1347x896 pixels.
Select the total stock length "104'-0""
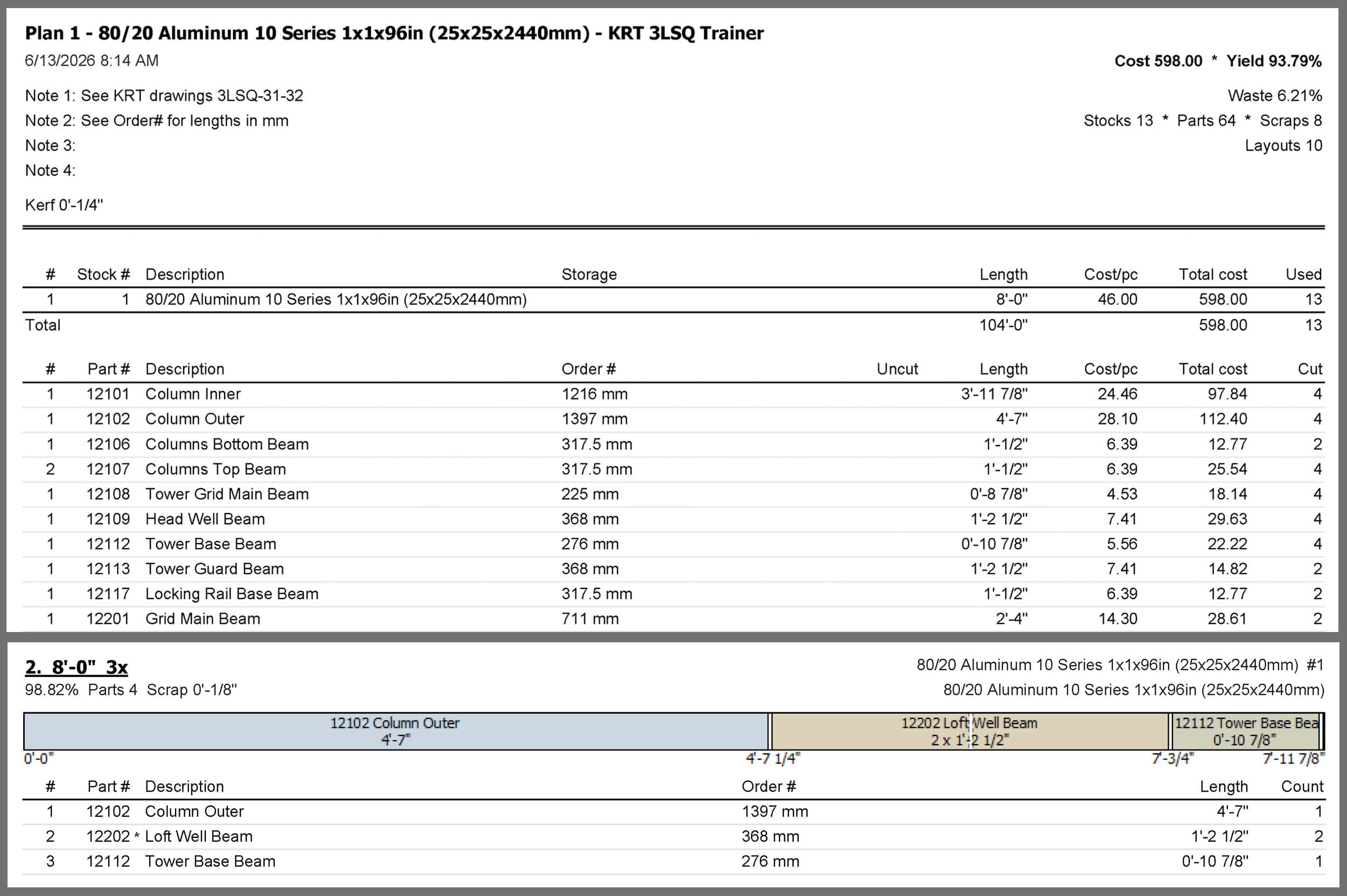[1004, 325]
